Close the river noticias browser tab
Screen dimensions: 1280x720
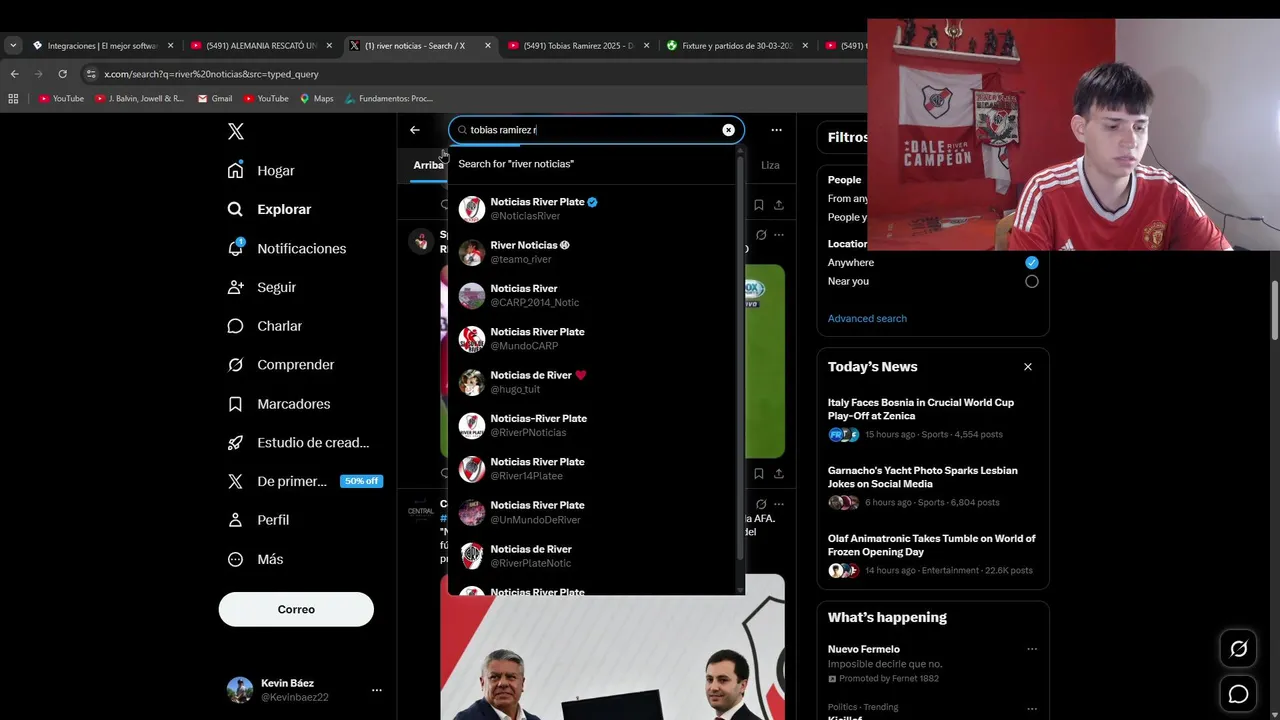click(488, 46)
